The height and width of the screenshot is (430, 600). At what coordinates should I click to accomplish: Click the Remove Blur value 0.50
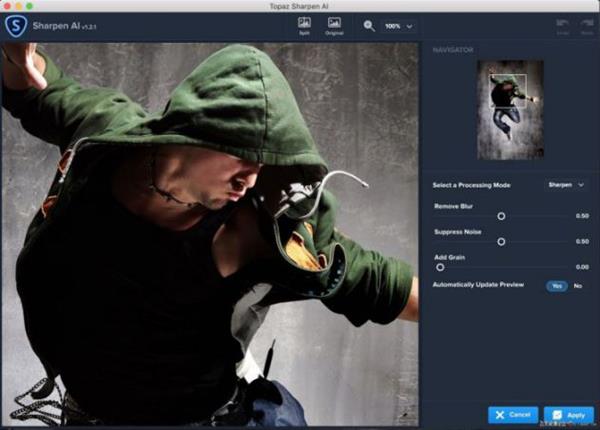(581, 215)
